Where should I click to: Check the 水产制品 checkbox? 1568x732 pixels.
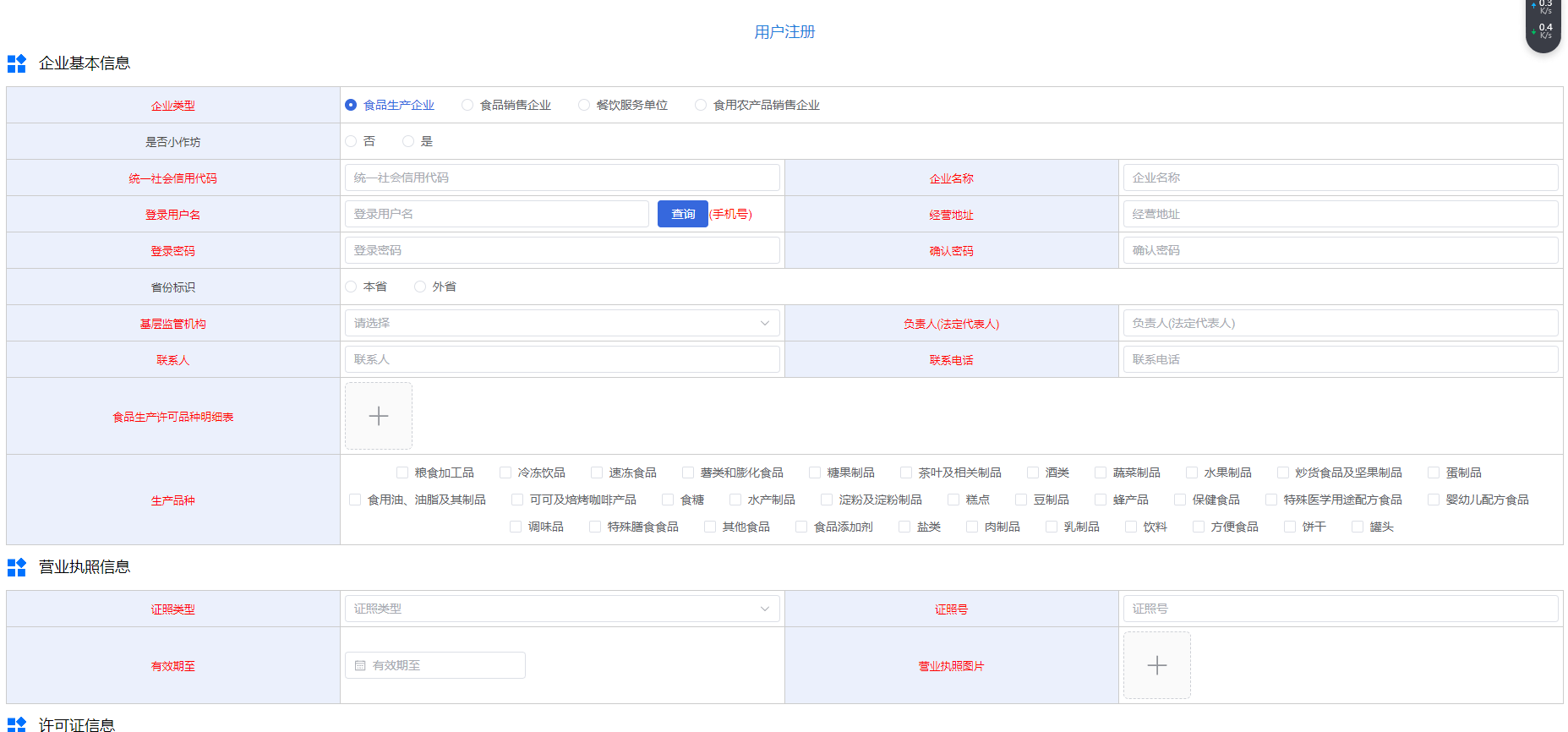point(735,500)
